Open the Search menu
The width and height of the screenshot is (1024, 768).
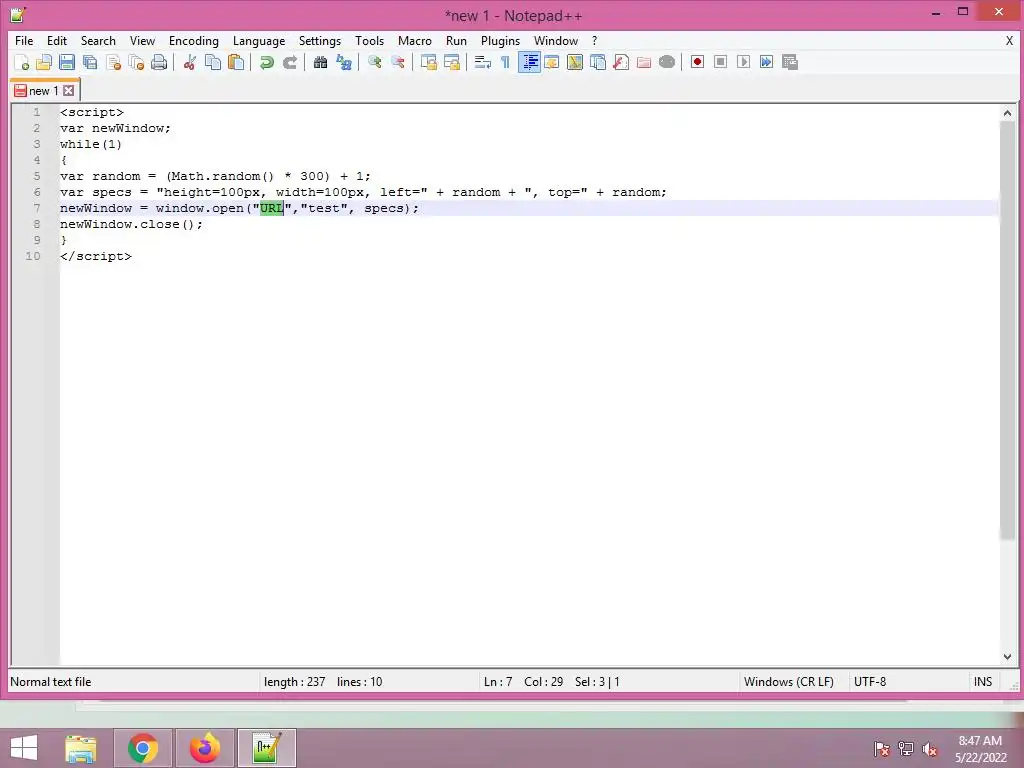point(98,40)
